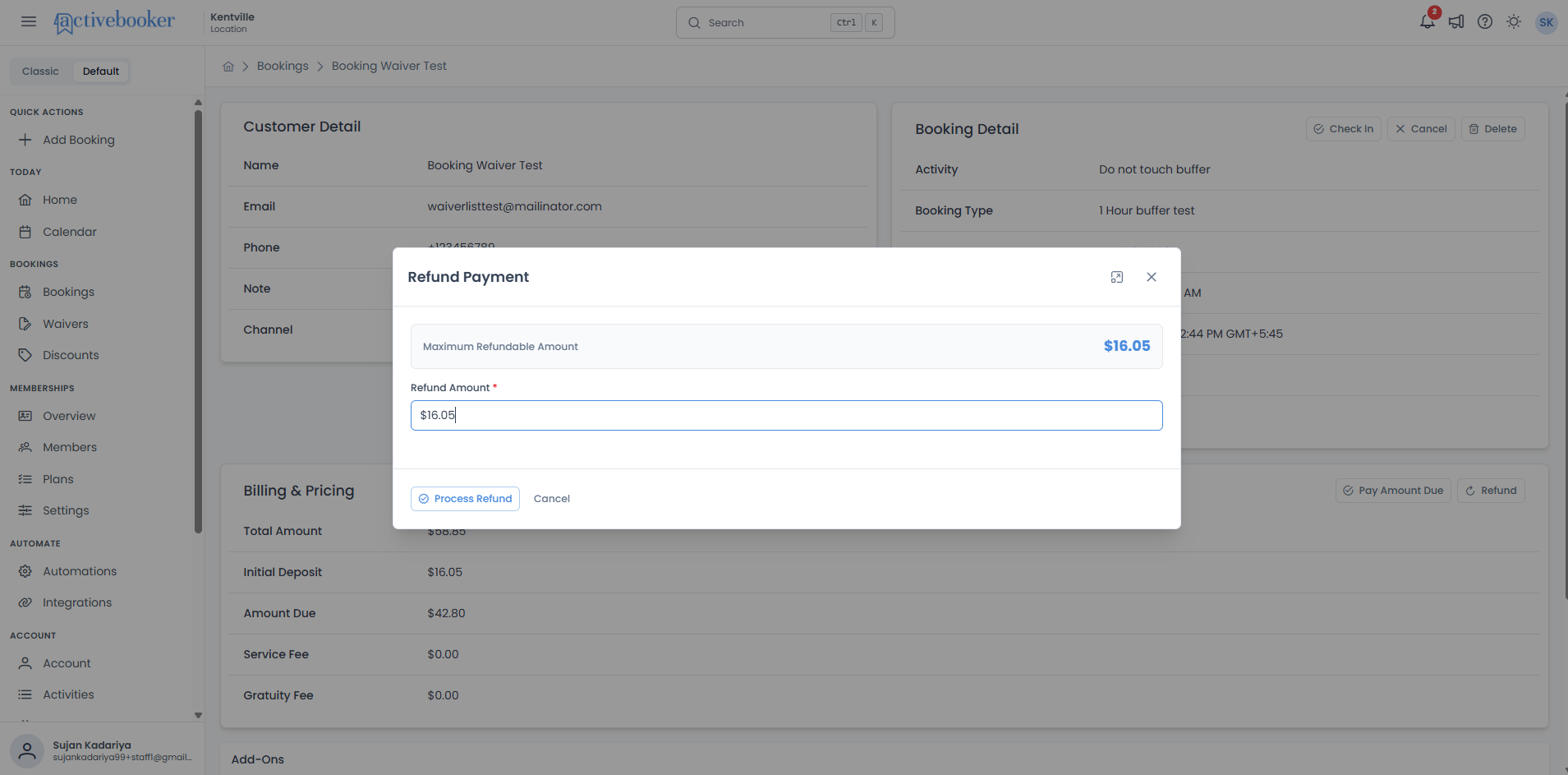Switch to Classic view tab
The image size is (1568, 775).
tap(40, 72)
